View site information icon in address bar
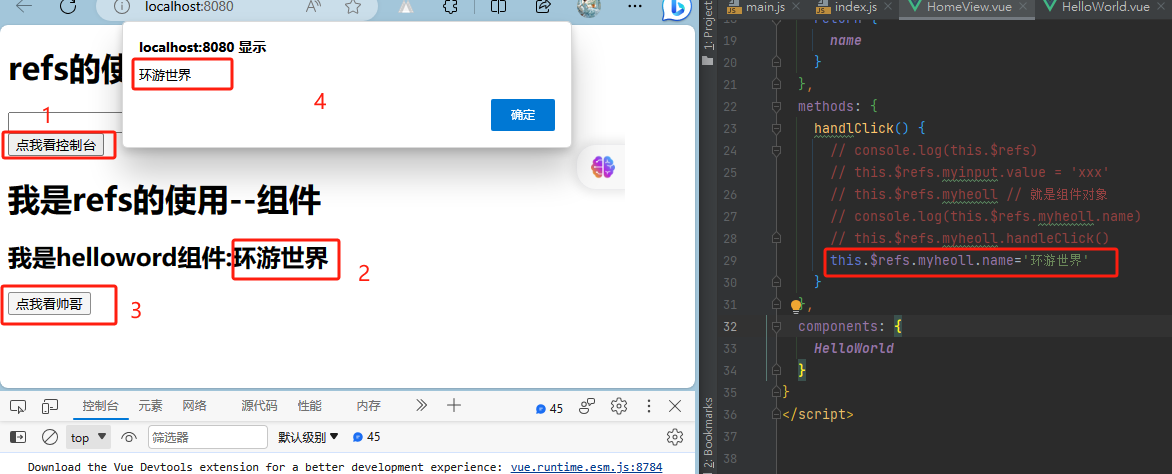This screenshot has height=474, width=1172. [123, 7]
